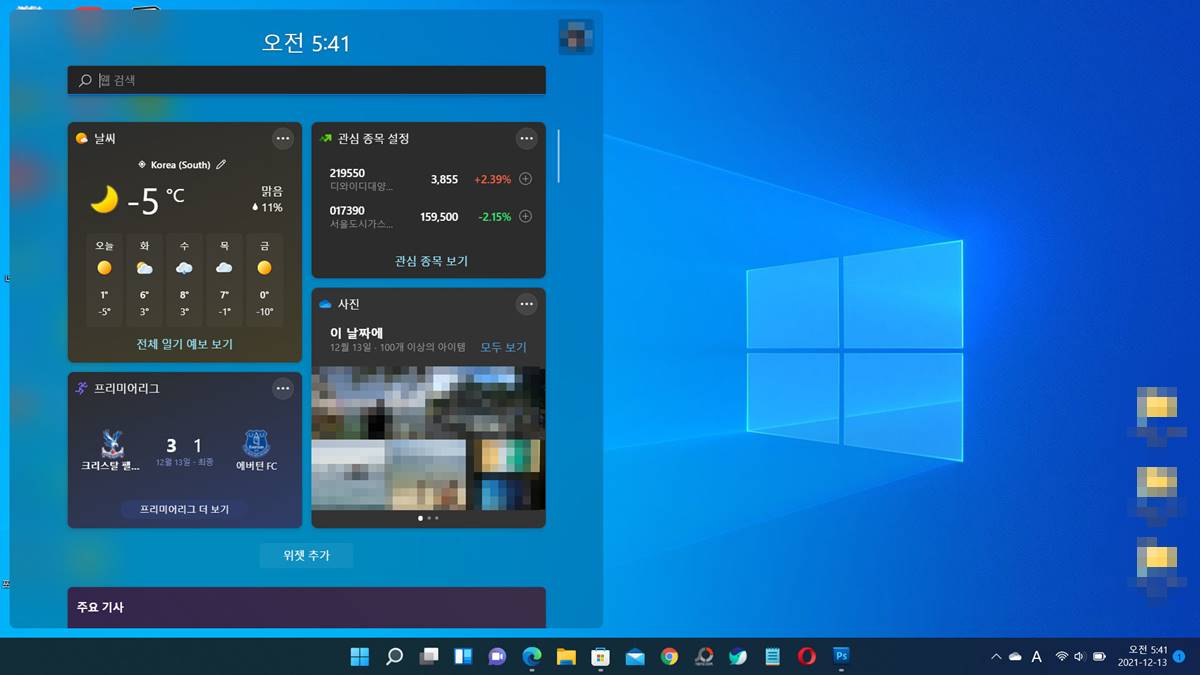Screen dimensions: 1200x675
Task: Click 프리미어리그 더 보기 button
Action: 184,509
